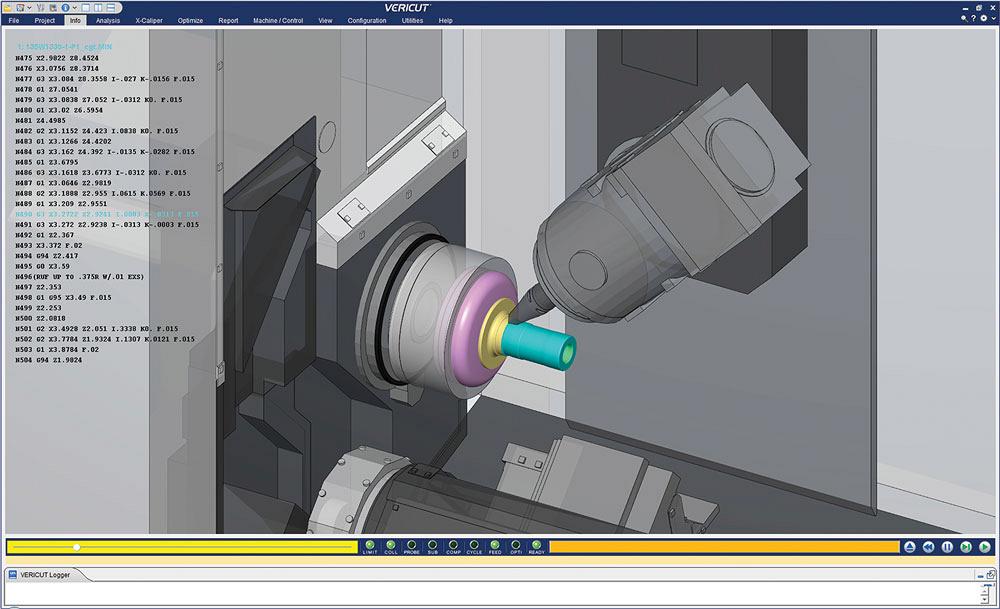Image resolution: width=1000 pixels, height=609 pixels.
Task: Toggle the PROBE status indicator
Action: point(412,545)
